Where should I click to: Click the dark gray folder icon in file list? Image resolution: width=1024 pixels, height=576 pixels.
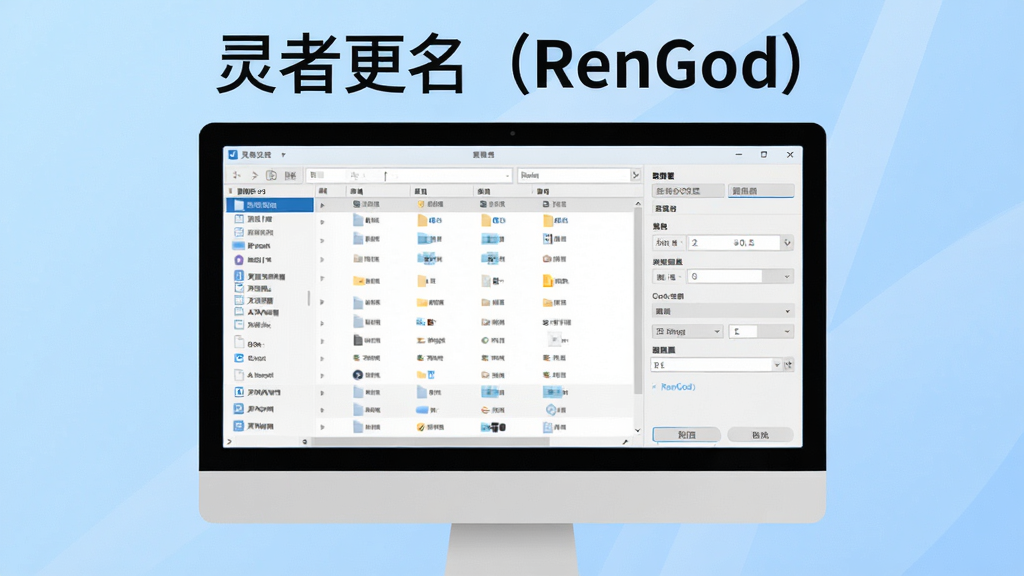(358, 340)
